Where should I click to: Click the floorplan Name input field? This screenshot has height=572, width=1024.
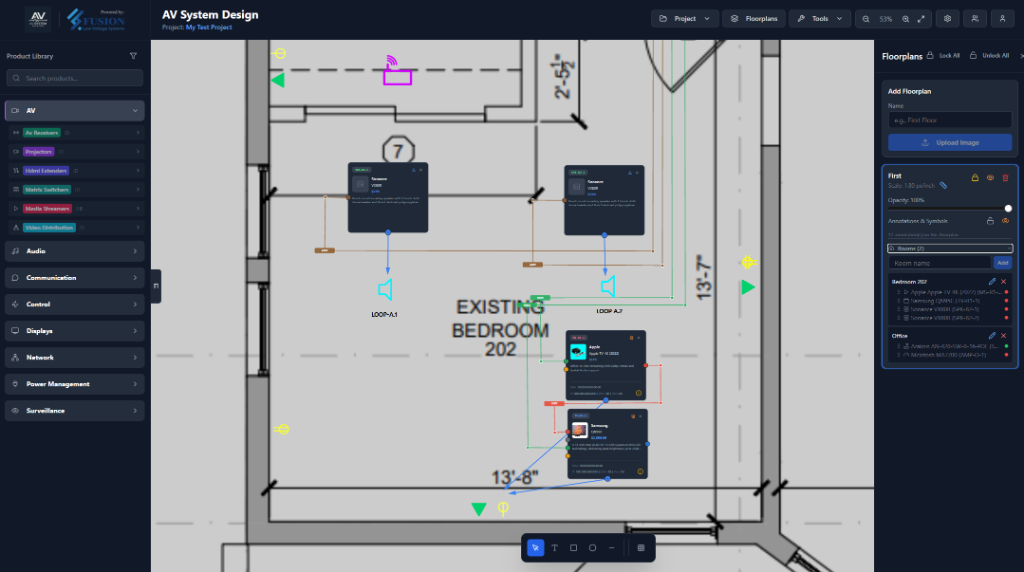(x=950, y=120)
